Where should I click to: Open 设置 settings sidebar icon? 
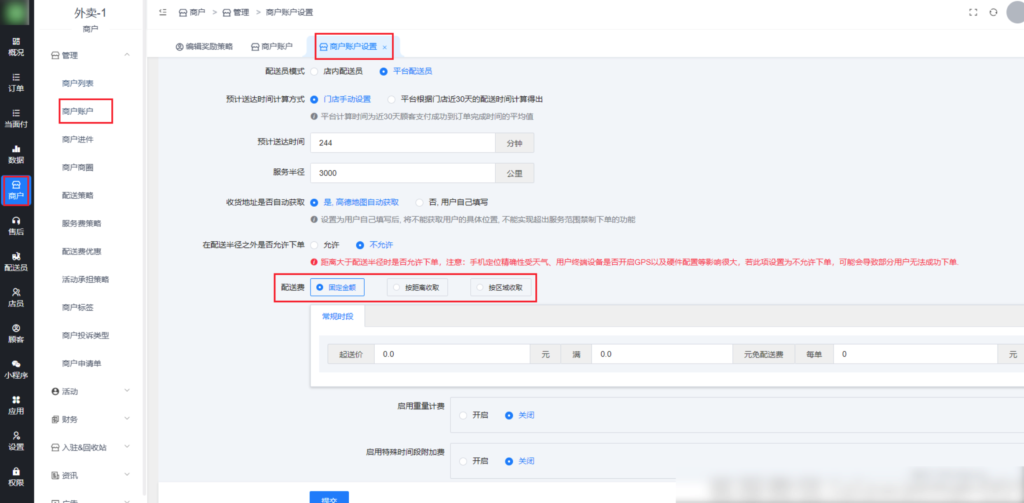click(x=16, y=442)
